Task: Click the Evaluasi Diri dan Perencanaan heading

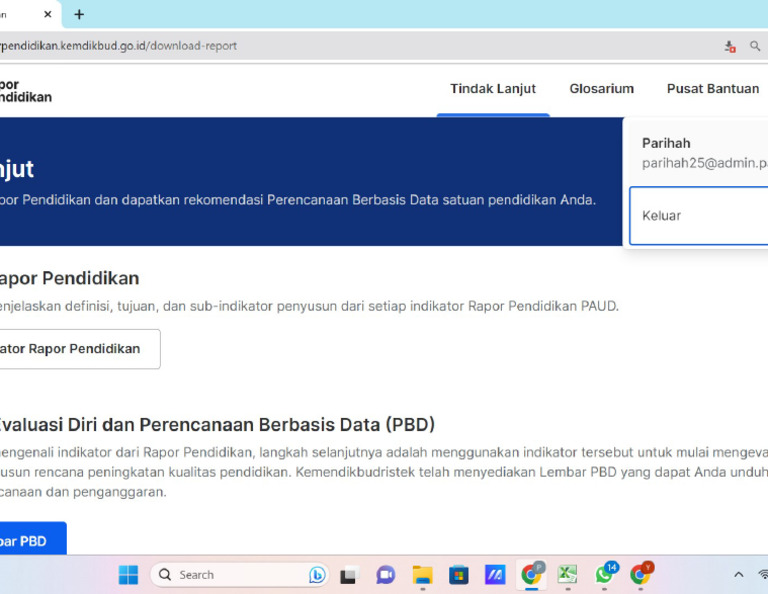Action: tap(216, 424)
